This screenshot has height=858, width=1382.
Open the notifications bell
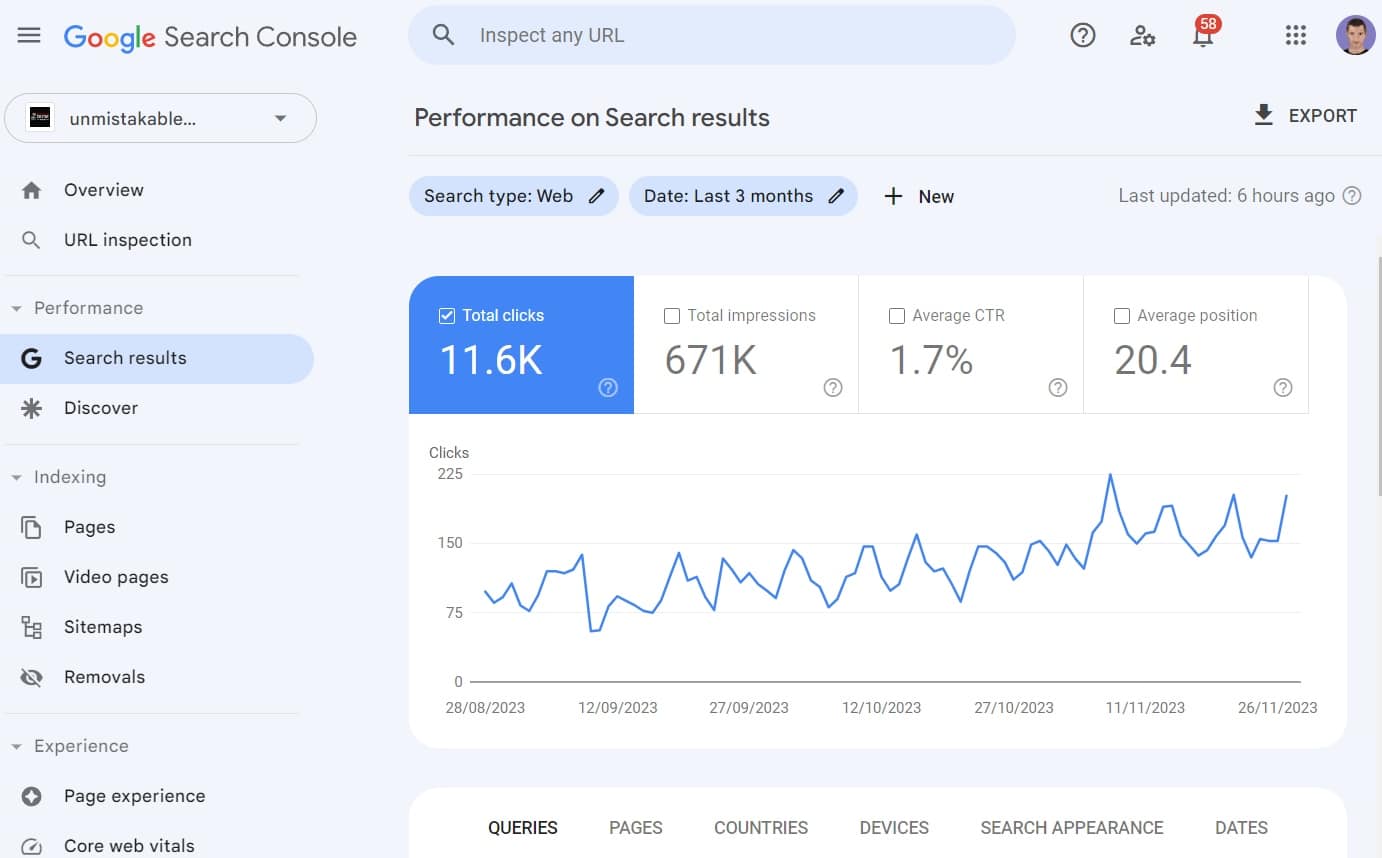(x=1203, y=35)
